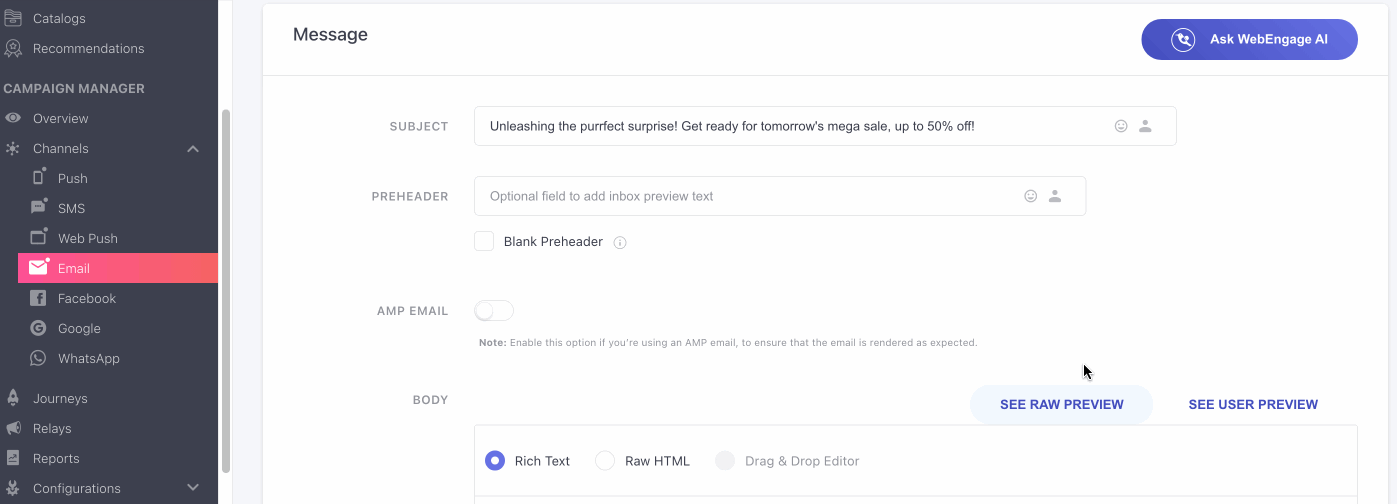Open emoji picker in Preheader field
The image size is (1397, 504).
point(1030,196)
